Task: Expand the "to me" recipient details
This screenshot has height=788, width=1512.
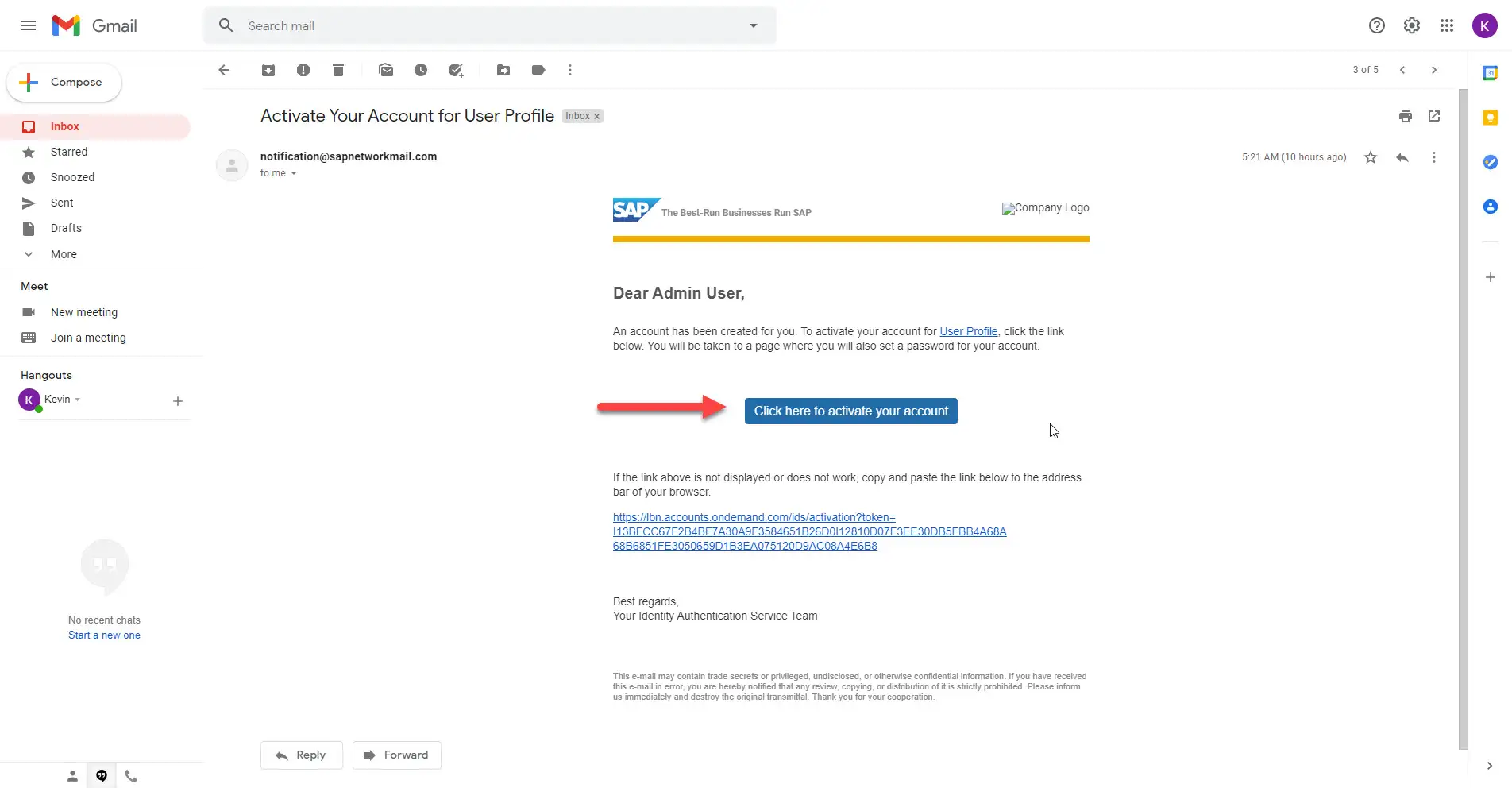Action: pyautogui.click(x=294, y=173)
